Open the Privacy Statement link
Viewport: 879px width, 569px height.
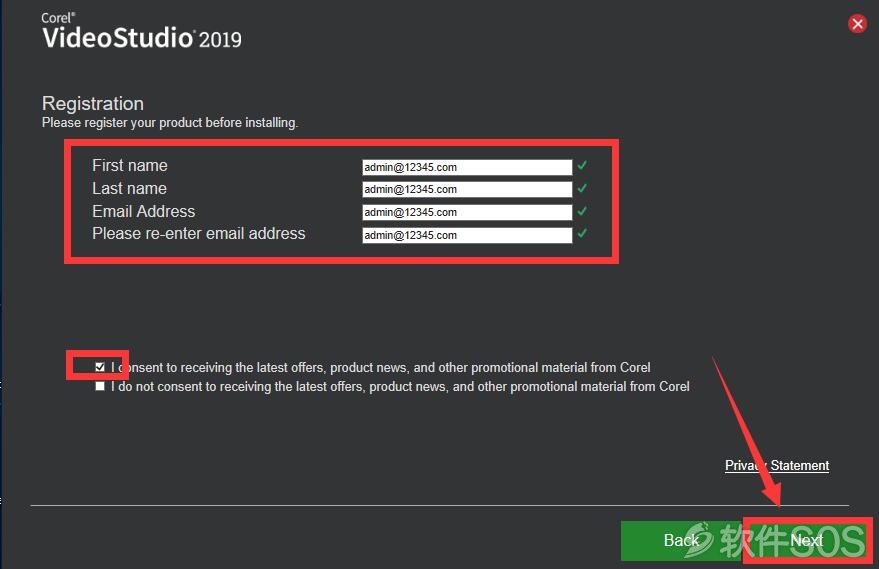coord(777,465)
